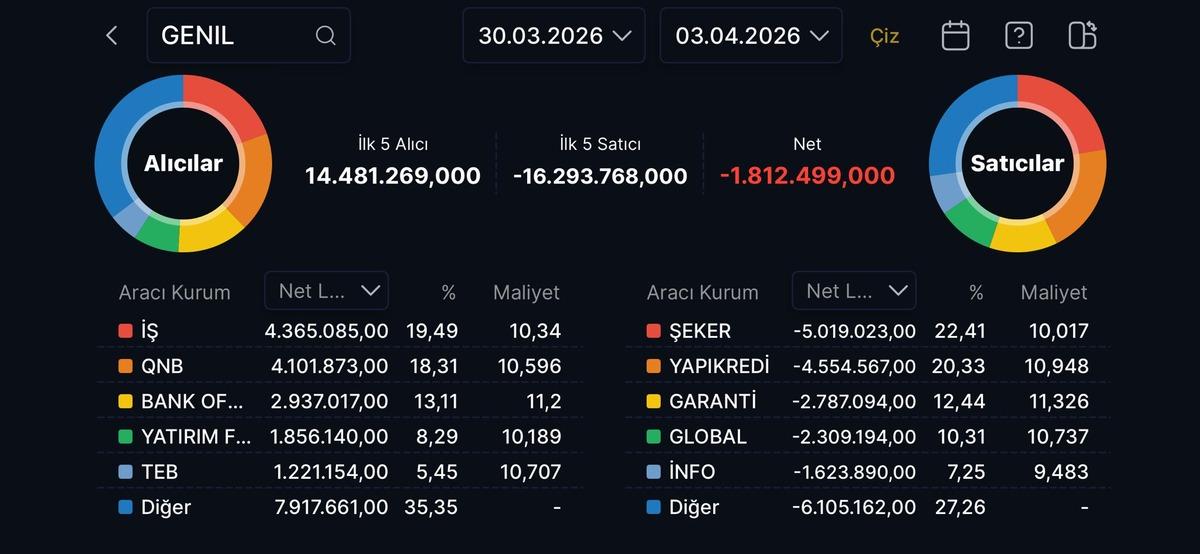This screenshot has width=1200, height=554.
Task: Open the start date 30.03.2026 dropdown
Action: coord(553,36)
